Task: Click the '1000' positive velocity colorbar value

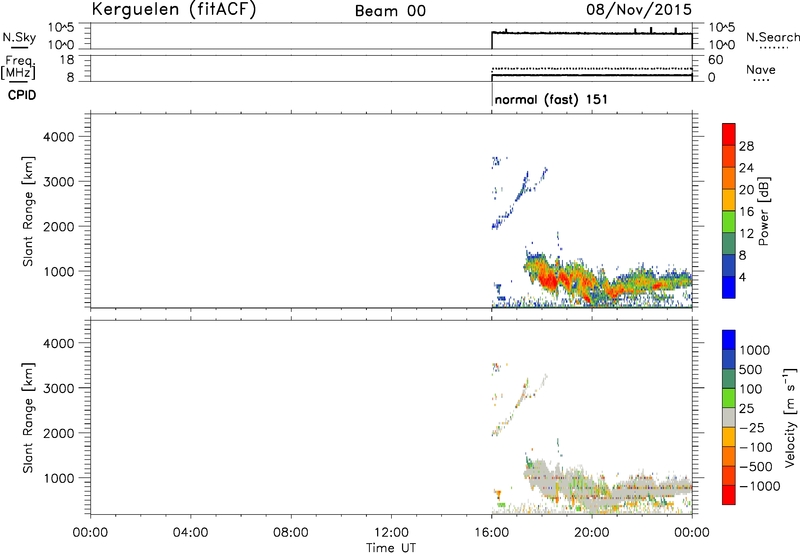Action: point(755,350)
